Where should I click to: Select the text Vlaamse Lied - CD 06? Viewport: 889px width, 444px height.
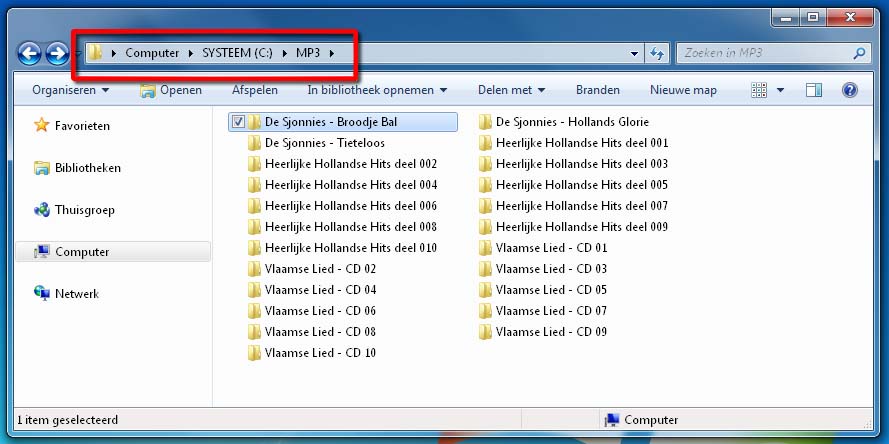pyautogui.click(x=320, y=311)
